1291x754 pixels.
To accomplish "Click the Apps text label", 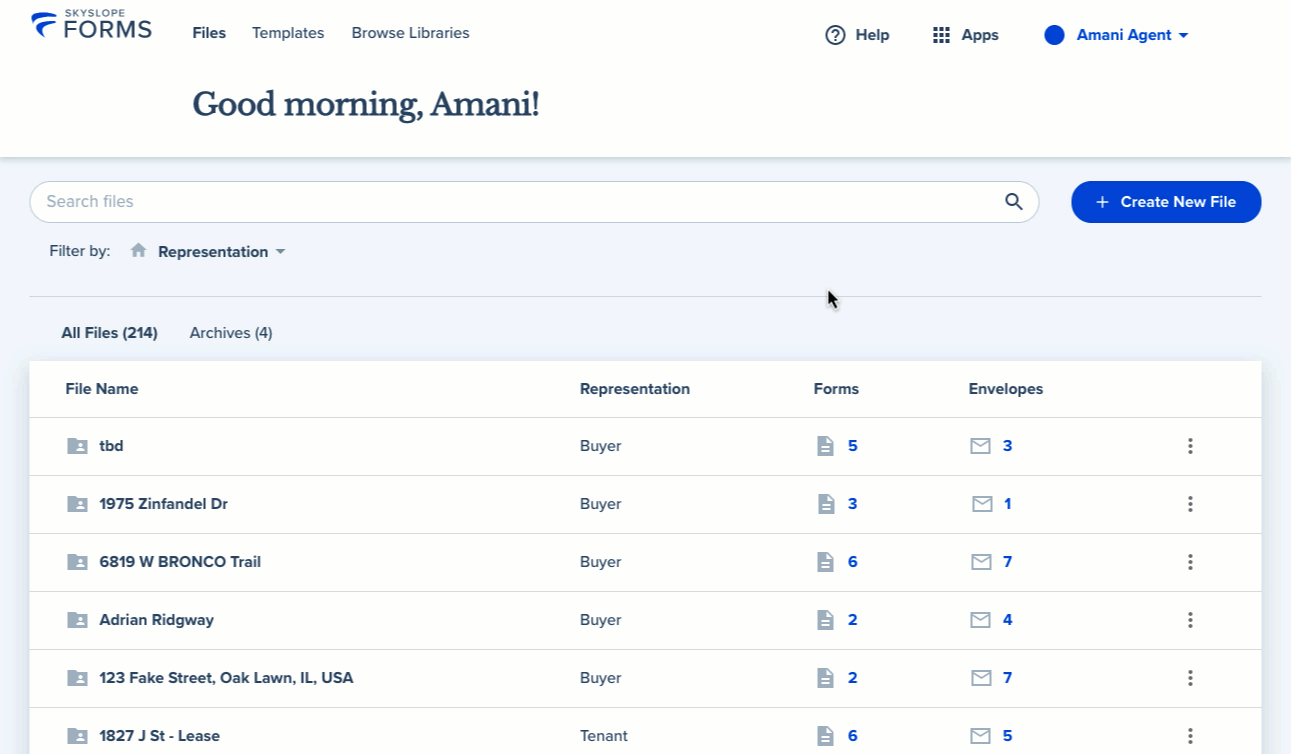I will click(980, 35).
